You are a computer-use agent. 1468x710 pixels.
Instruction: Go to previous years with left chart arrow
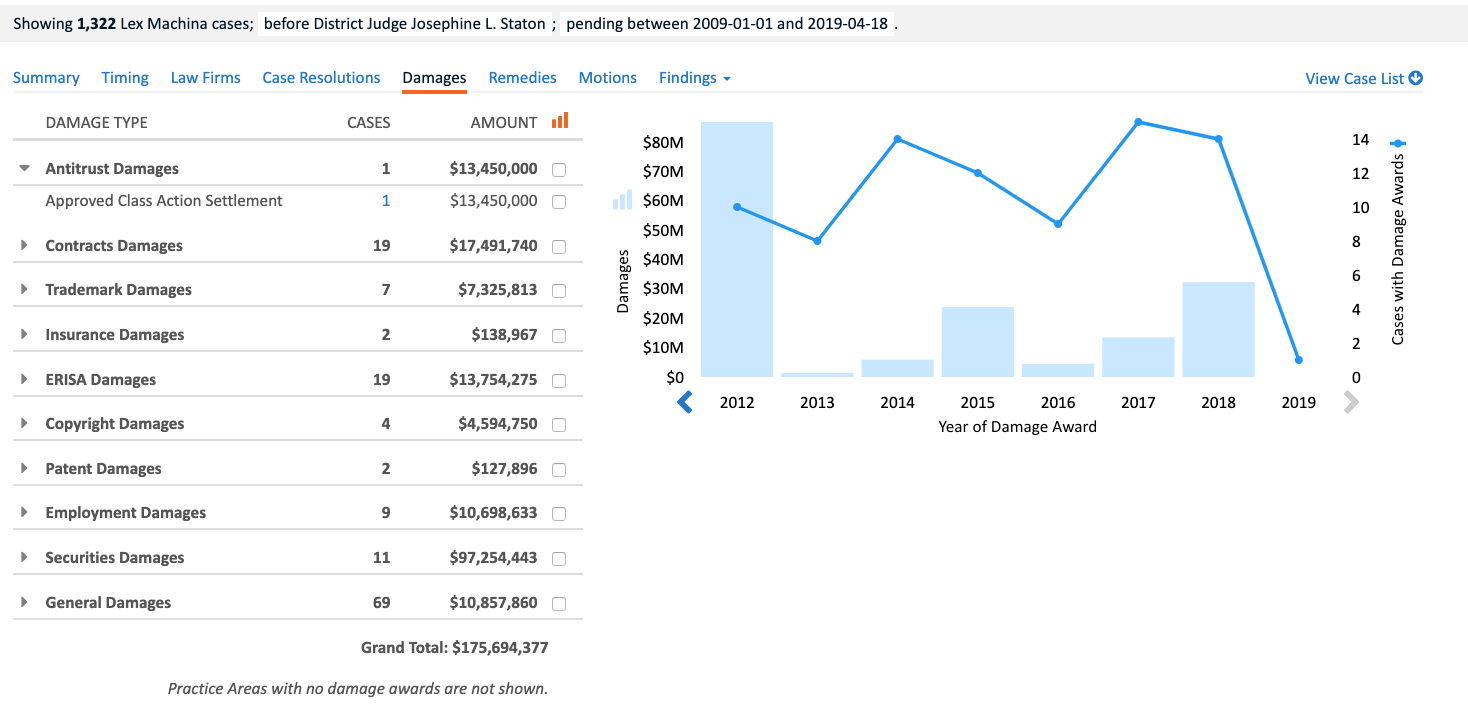685,402
